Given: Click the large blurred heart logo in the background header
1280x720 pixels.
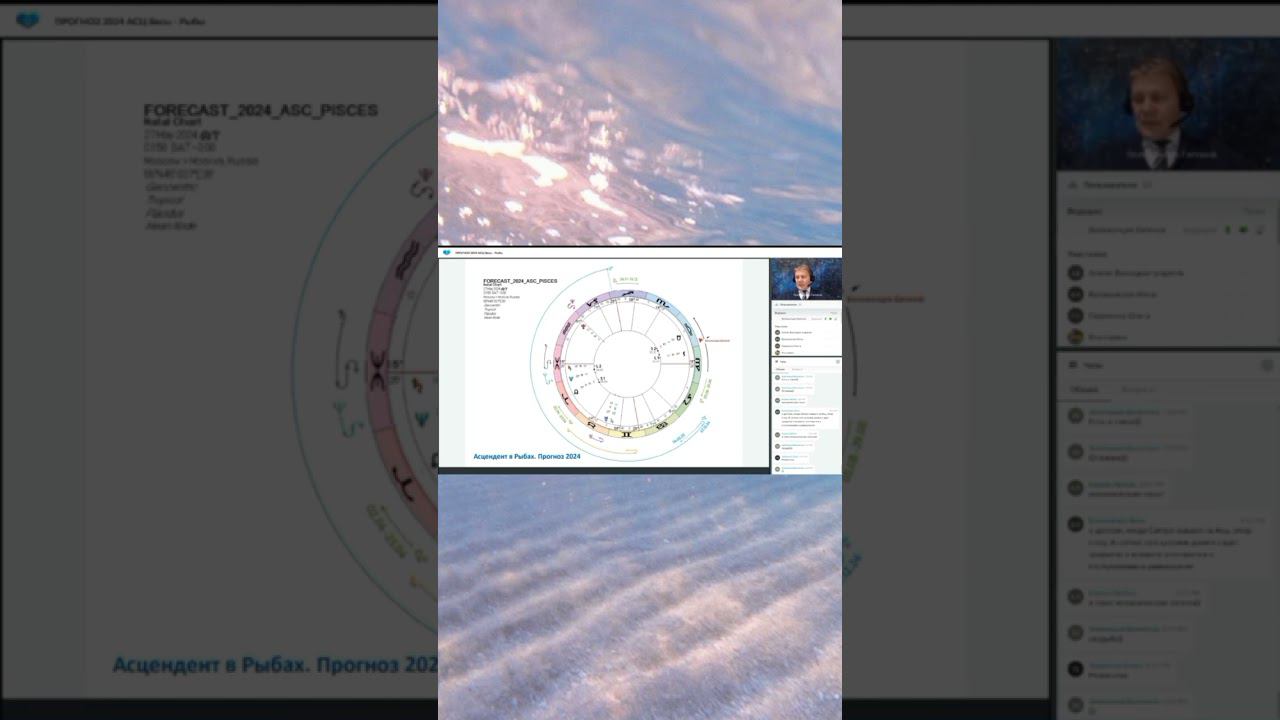Looking at the screenshot, I should (28, 20).
